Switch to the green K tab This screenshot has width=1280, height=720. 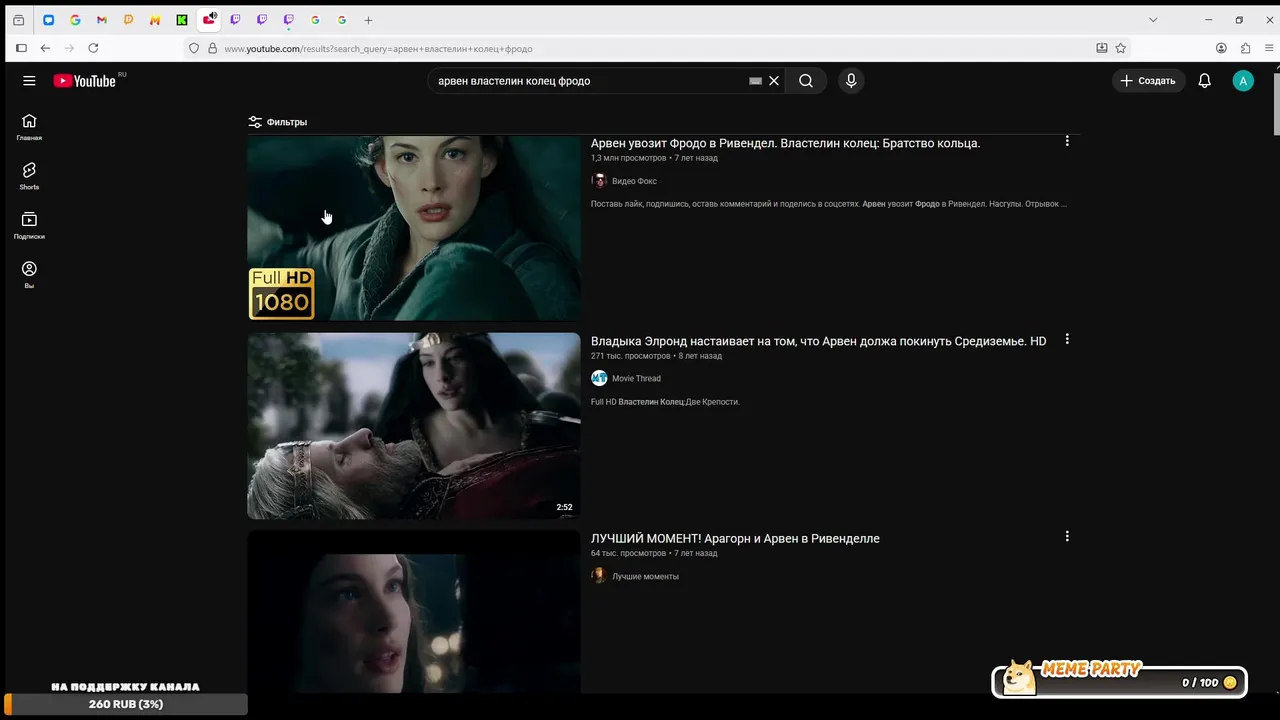(x=182, y=20)
